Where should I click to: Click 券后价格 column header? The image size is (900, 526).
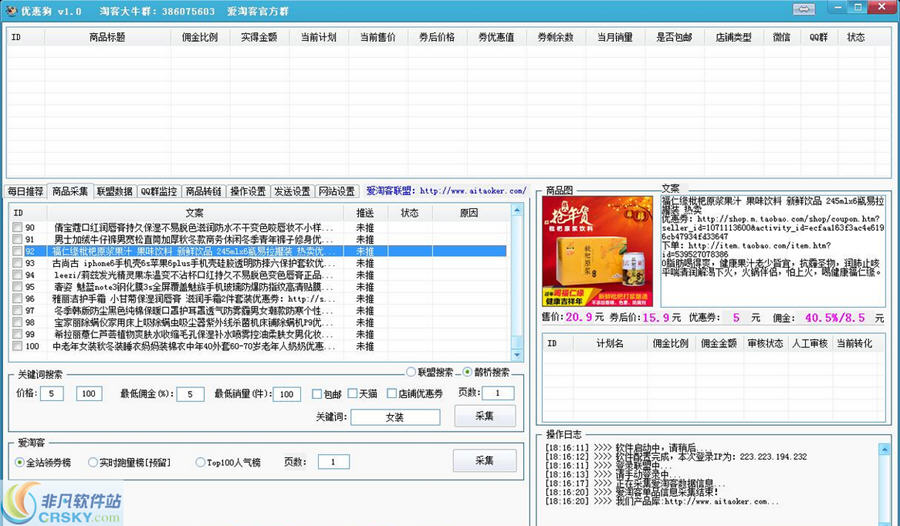(437, 37)
